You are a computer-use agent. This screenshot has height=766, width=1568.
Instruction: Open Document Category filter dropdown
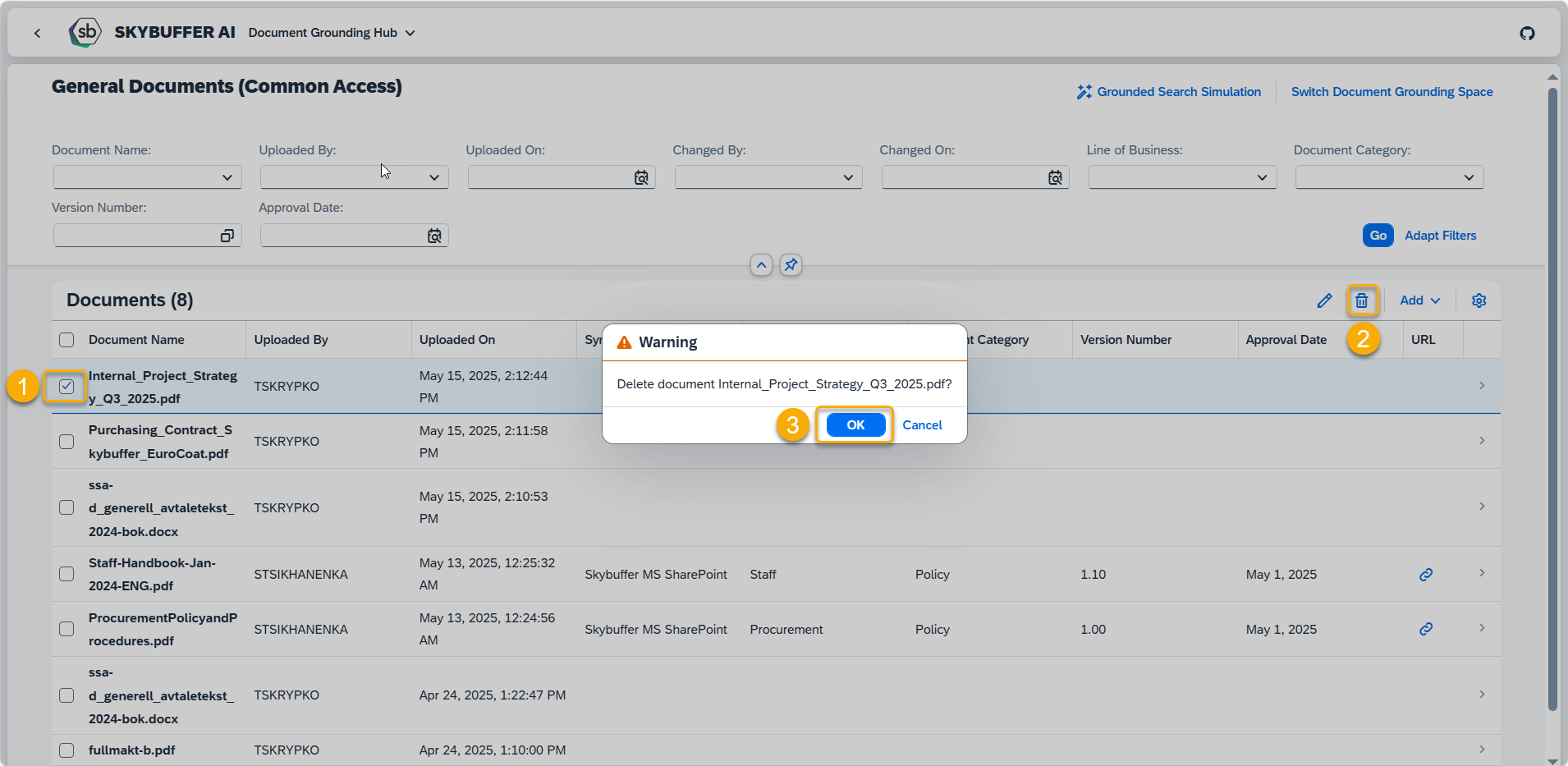[x=1469, y=177]
